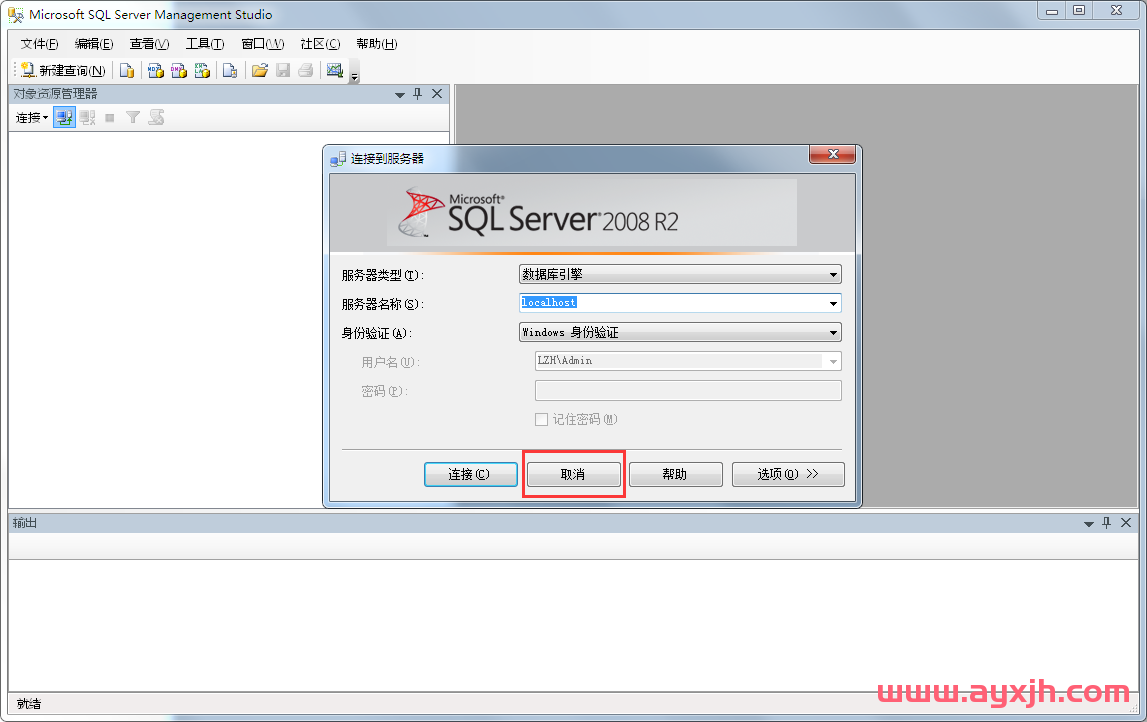Start an Analysis Services MDX query
Screen dimensions: 1147x722
(155, 70)
